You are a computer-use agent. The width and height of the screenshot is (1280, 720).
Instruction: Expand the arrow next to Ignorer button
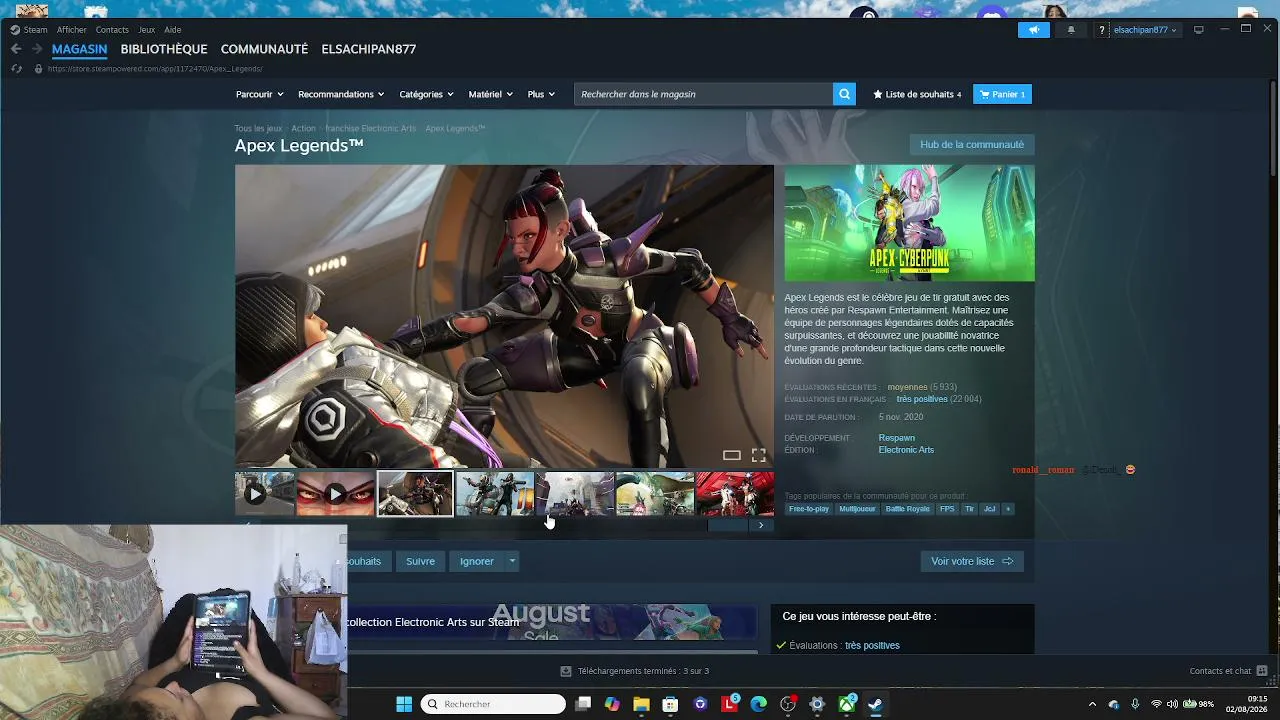pos(512,561)
